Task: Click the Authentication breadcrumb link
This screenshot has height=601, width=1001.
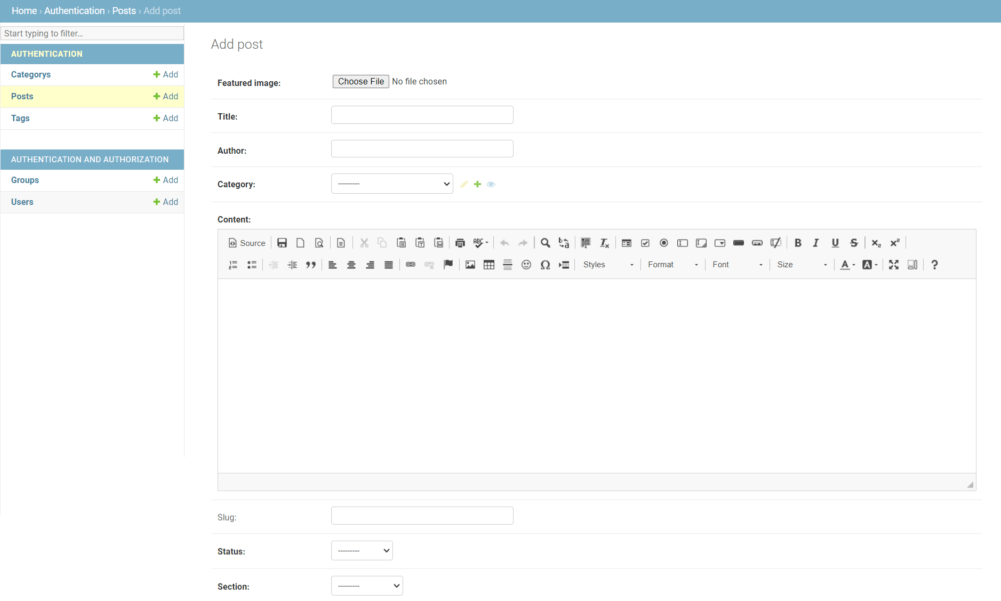Action: click(74, 11)
